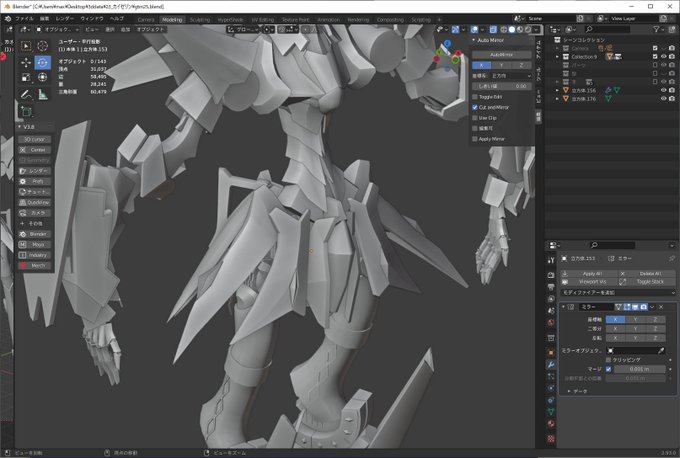
Task: Open the モディファイアーを追加 dropdown
Action: coord(610,295)
